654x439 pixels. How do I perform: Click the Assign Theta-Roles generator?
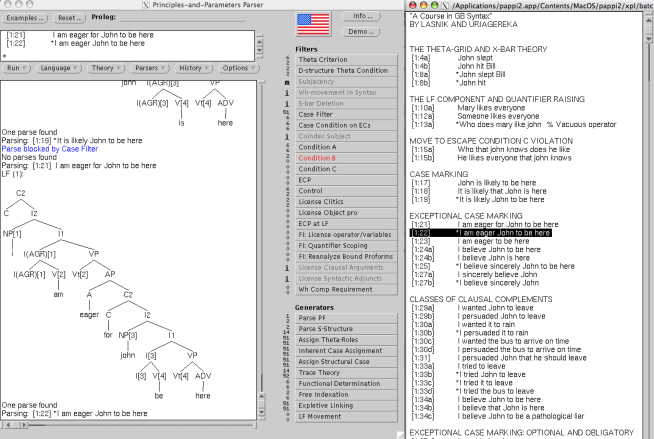click(x=346, y=340)
